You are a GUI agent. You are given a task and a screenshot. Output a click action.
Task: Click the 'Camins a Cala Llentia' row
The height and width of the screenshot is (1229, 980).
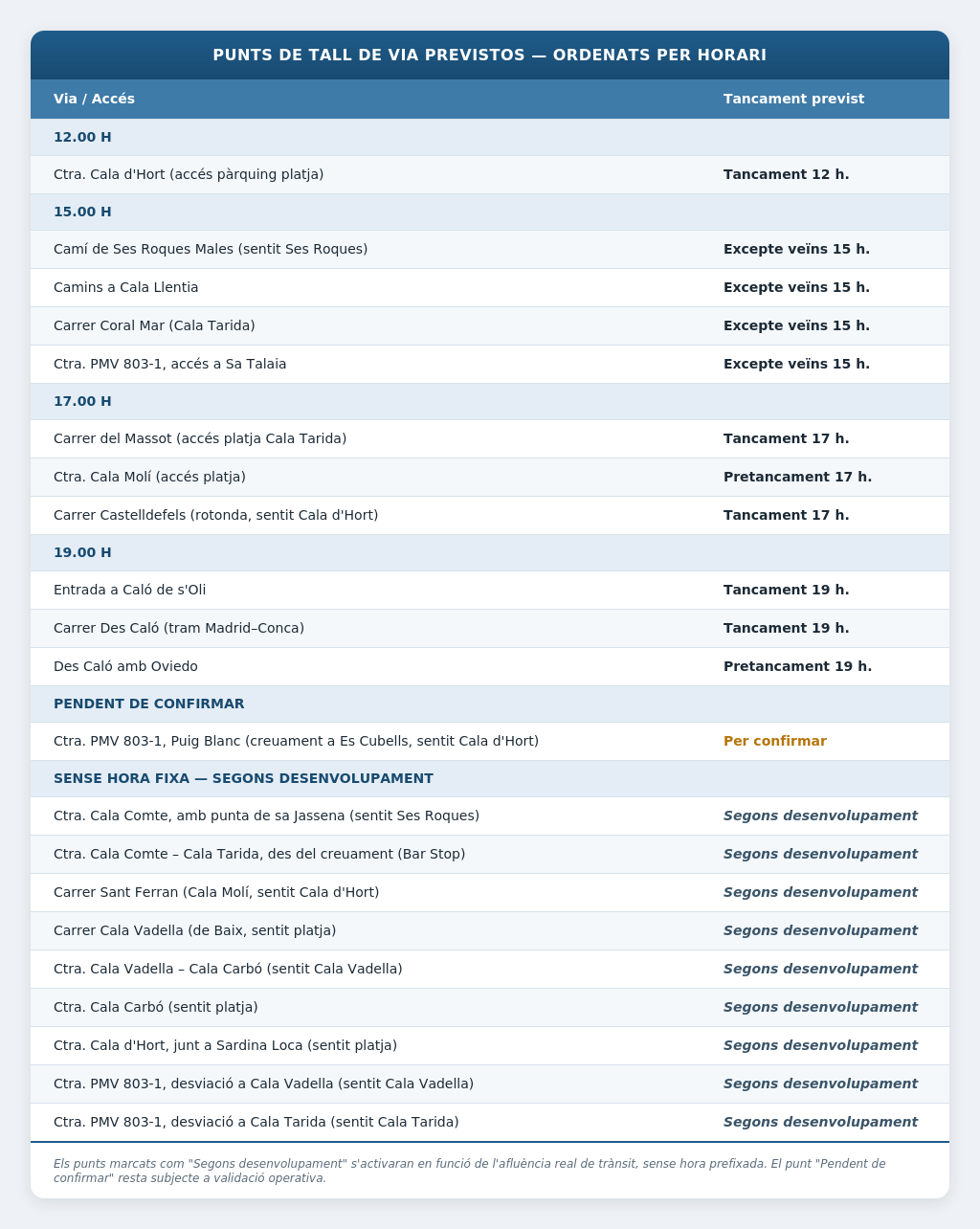[490, 287]
